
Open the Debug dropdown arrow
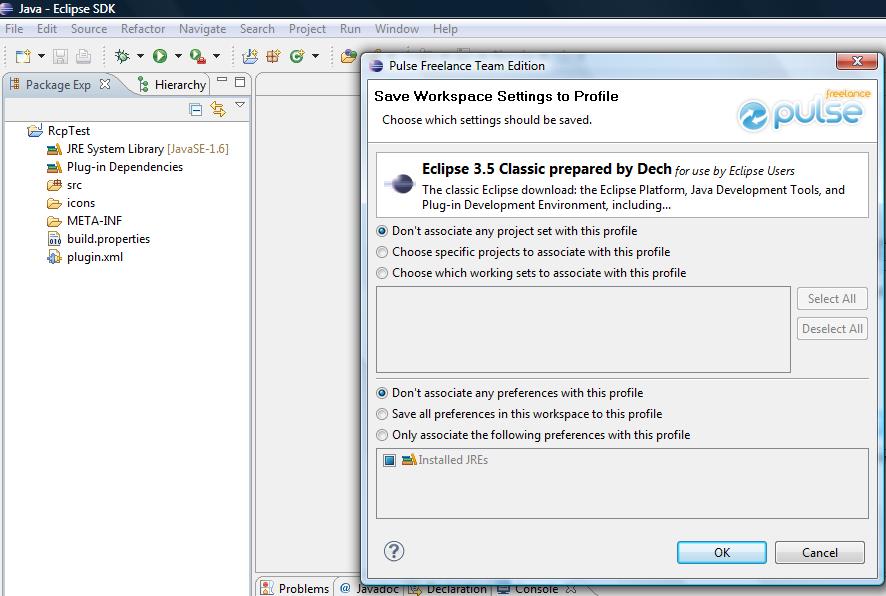pos(140,56)
